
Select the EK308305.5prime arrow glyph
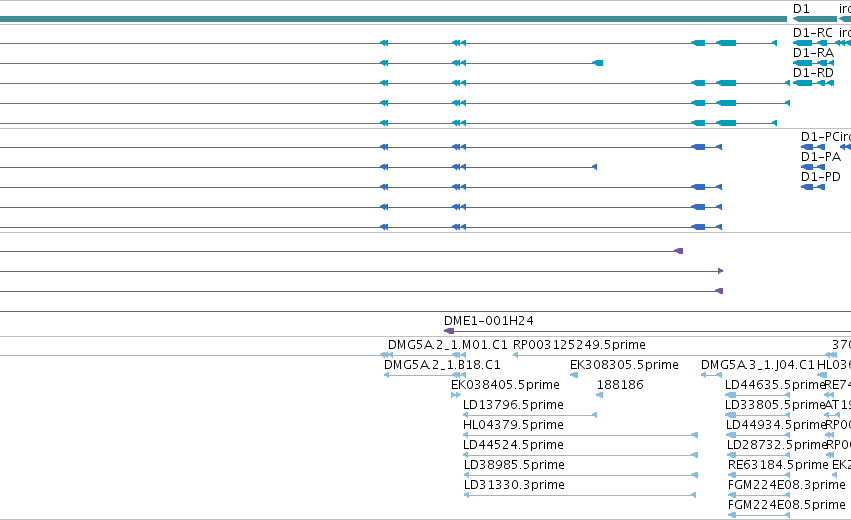(574, 375)
